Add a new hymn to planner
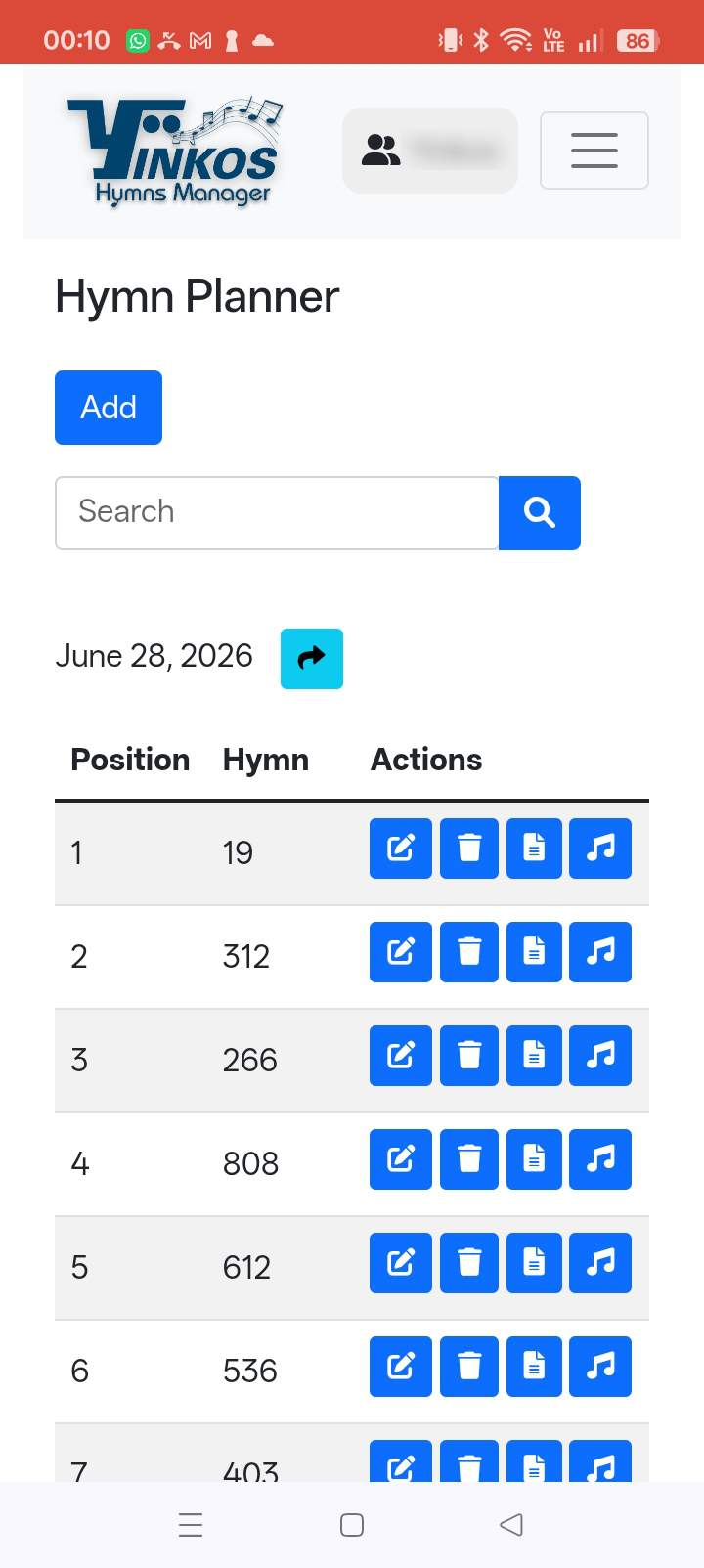Viewport: 704px width, 1568px height. pyautogui.click(x=109, y=408)
